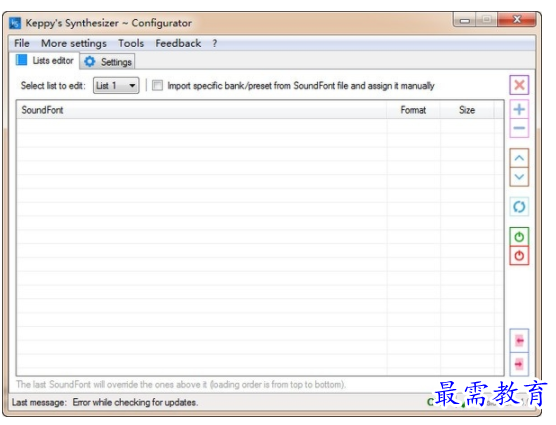Open the Tools menu
Screen dimensions: 556x425
coord(131,43)
